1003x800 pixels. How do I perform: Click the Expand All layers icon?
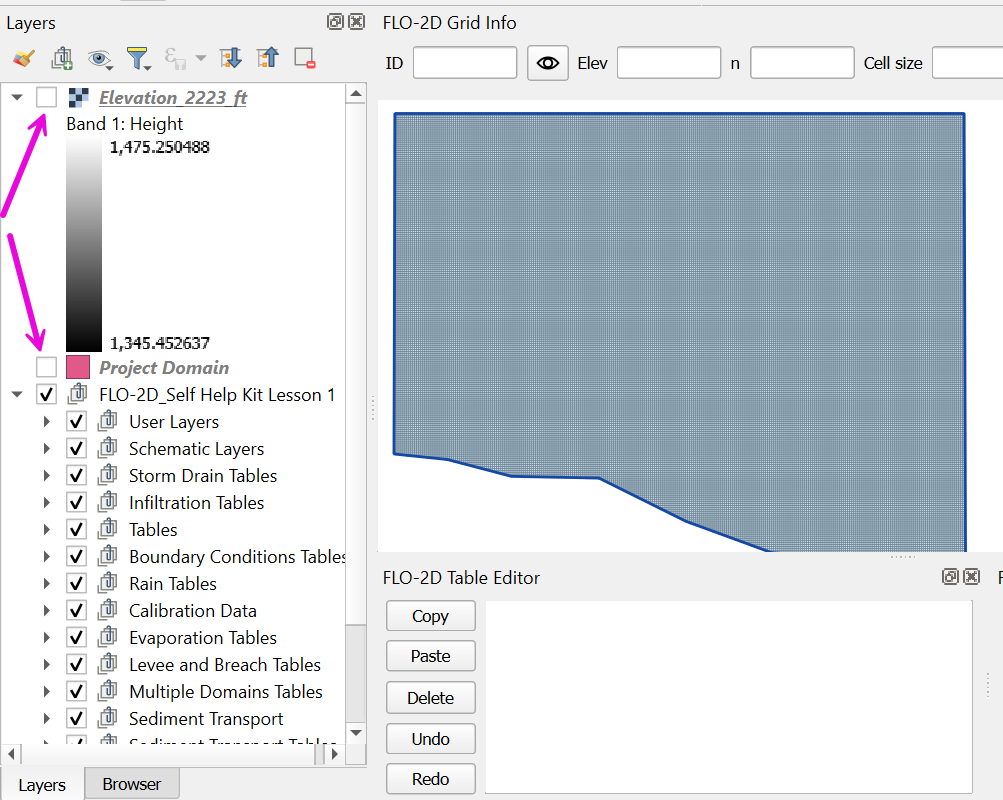click(x=231, y=58)
